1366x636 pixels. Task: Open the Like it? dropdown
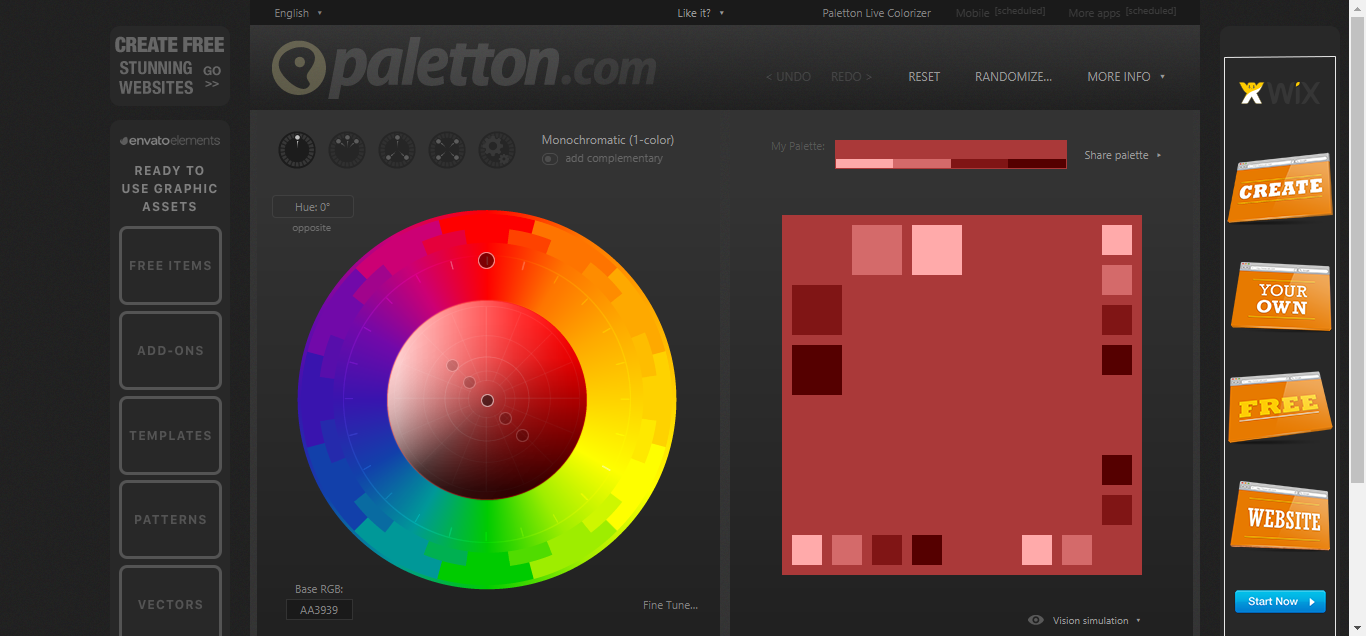(x=700, y=13)
